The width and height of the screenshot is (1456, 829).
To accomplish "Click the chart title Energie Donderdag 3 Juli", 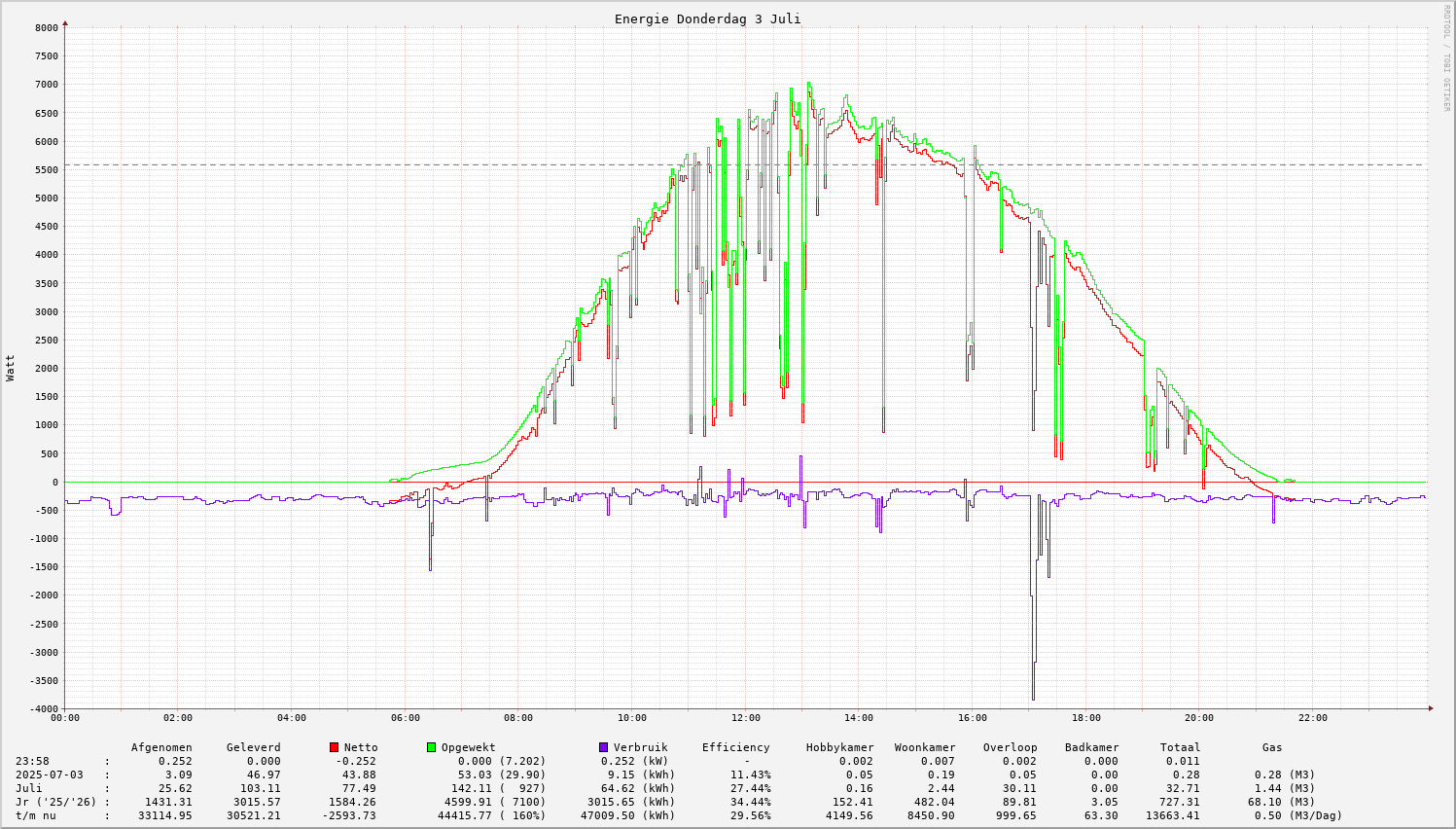I will tap(707, 19).
